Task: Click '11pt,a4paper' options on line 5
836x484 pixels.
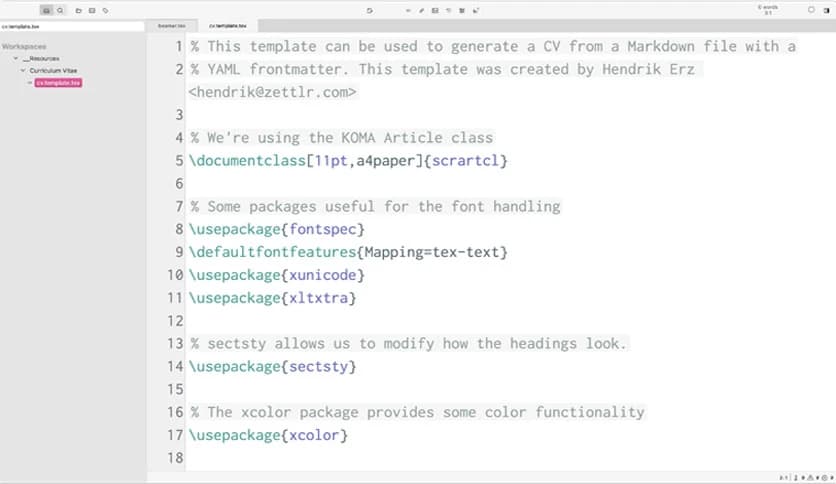Action: [365, 160]
